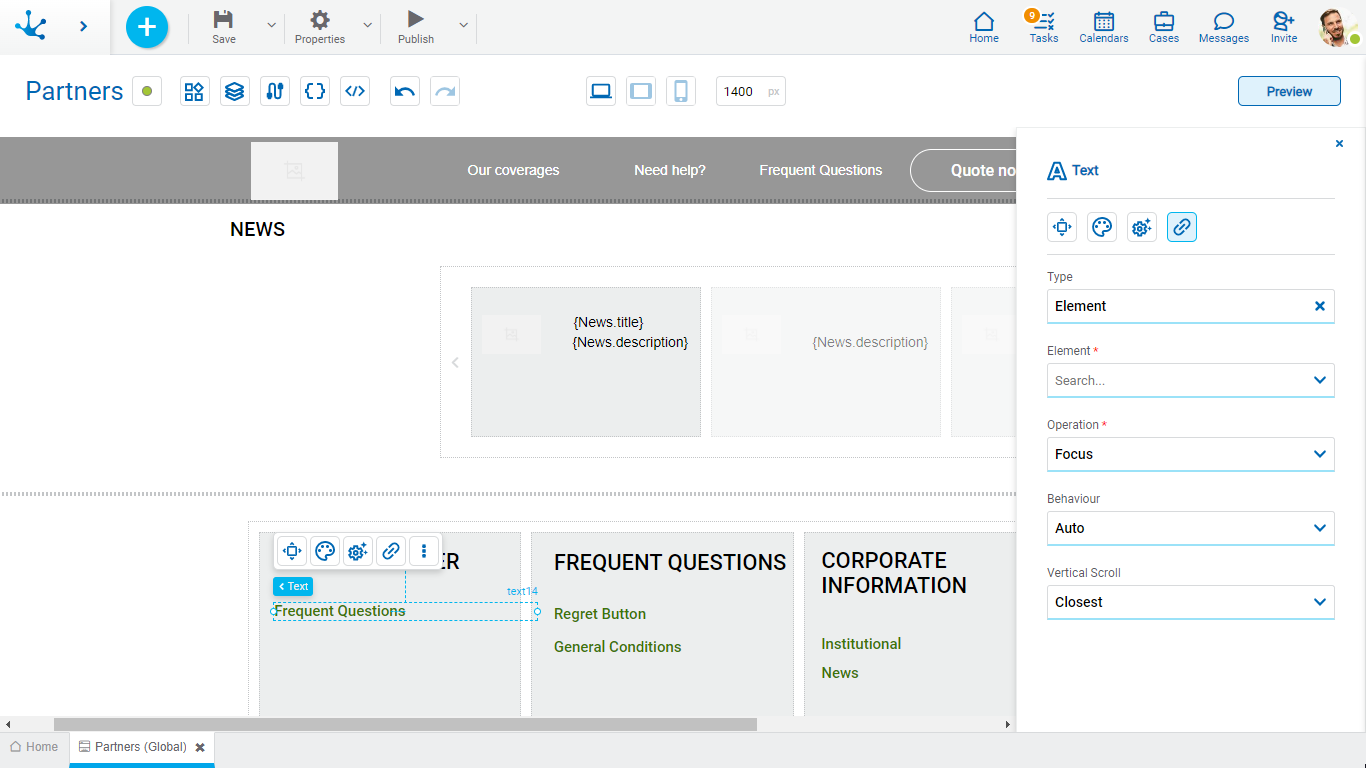Save the page with Save icon

coord(224,27)
